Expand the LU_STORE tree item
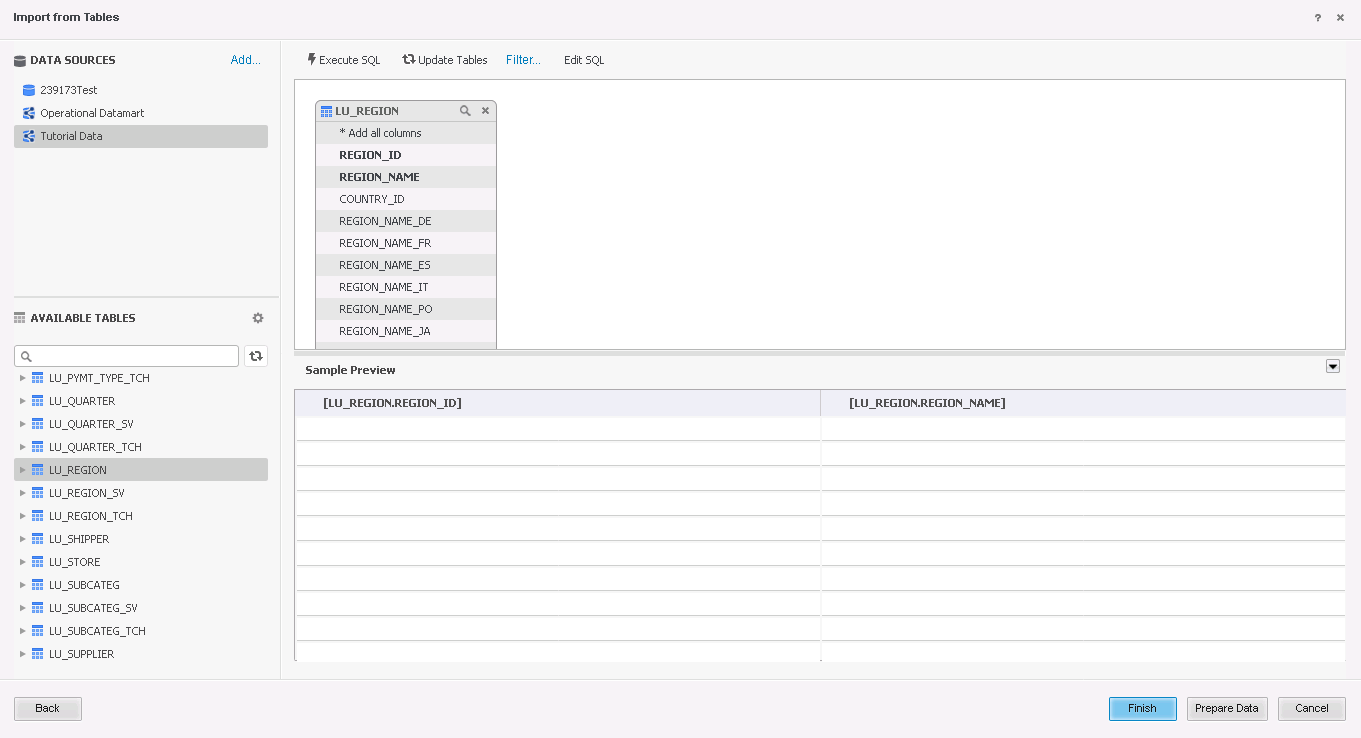The image size is (1361, 738). pos(23,561)
